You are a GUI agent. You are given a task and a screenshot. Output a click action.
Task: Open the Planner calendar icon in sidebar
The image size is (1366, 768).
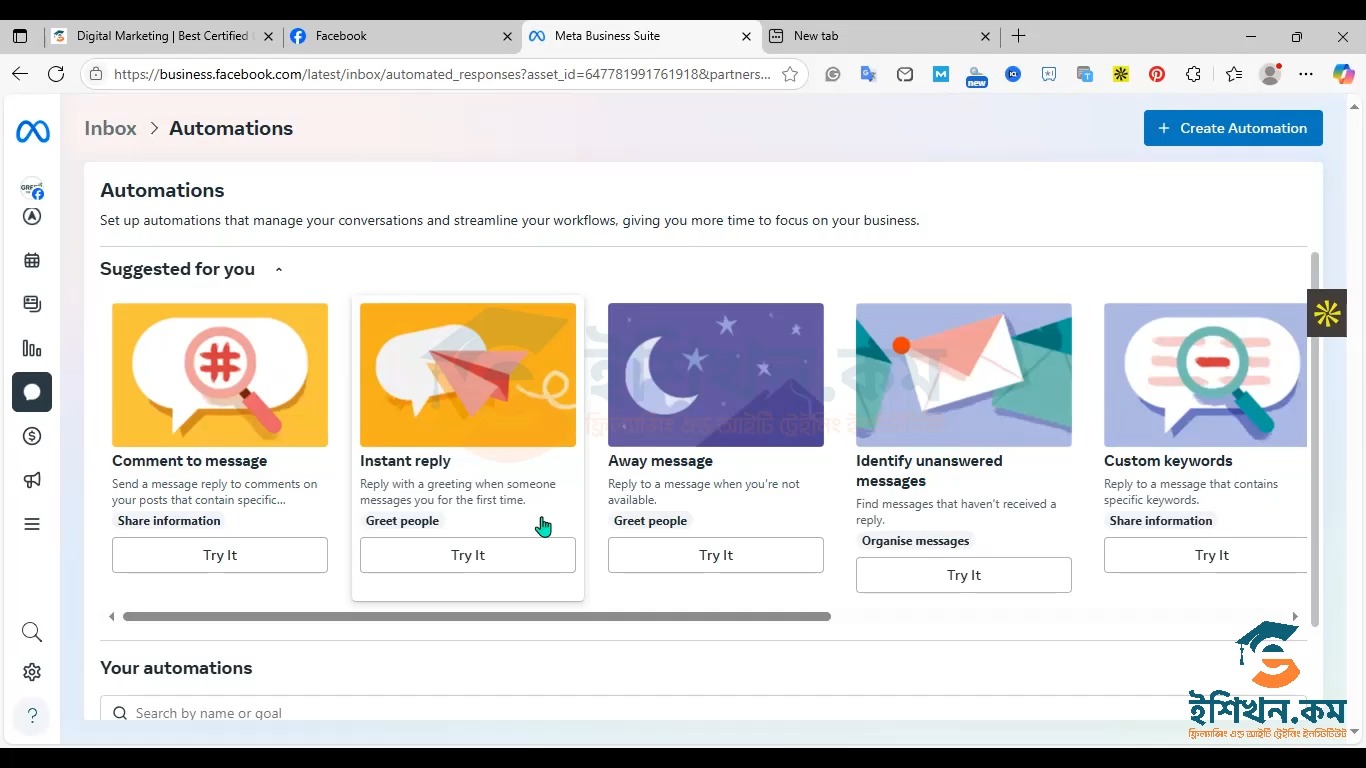click(x=32, y=261)
